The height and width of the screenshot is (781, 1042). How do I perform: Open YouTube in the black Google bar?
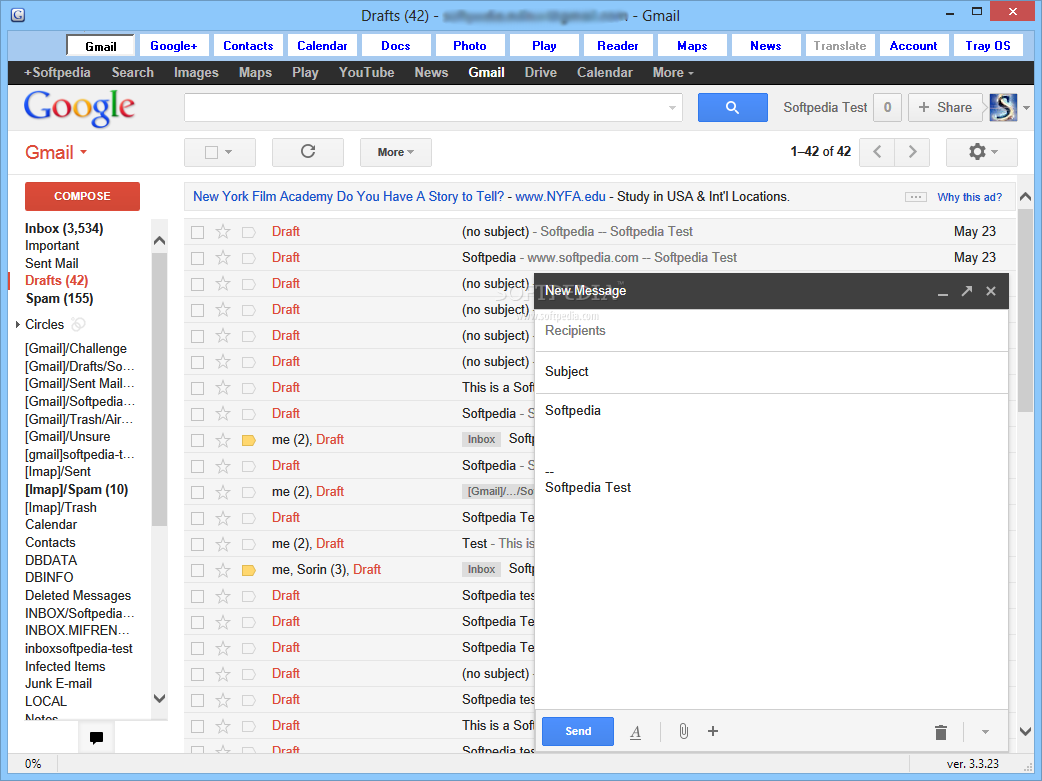pyautogui.click(x=366, y=72)
